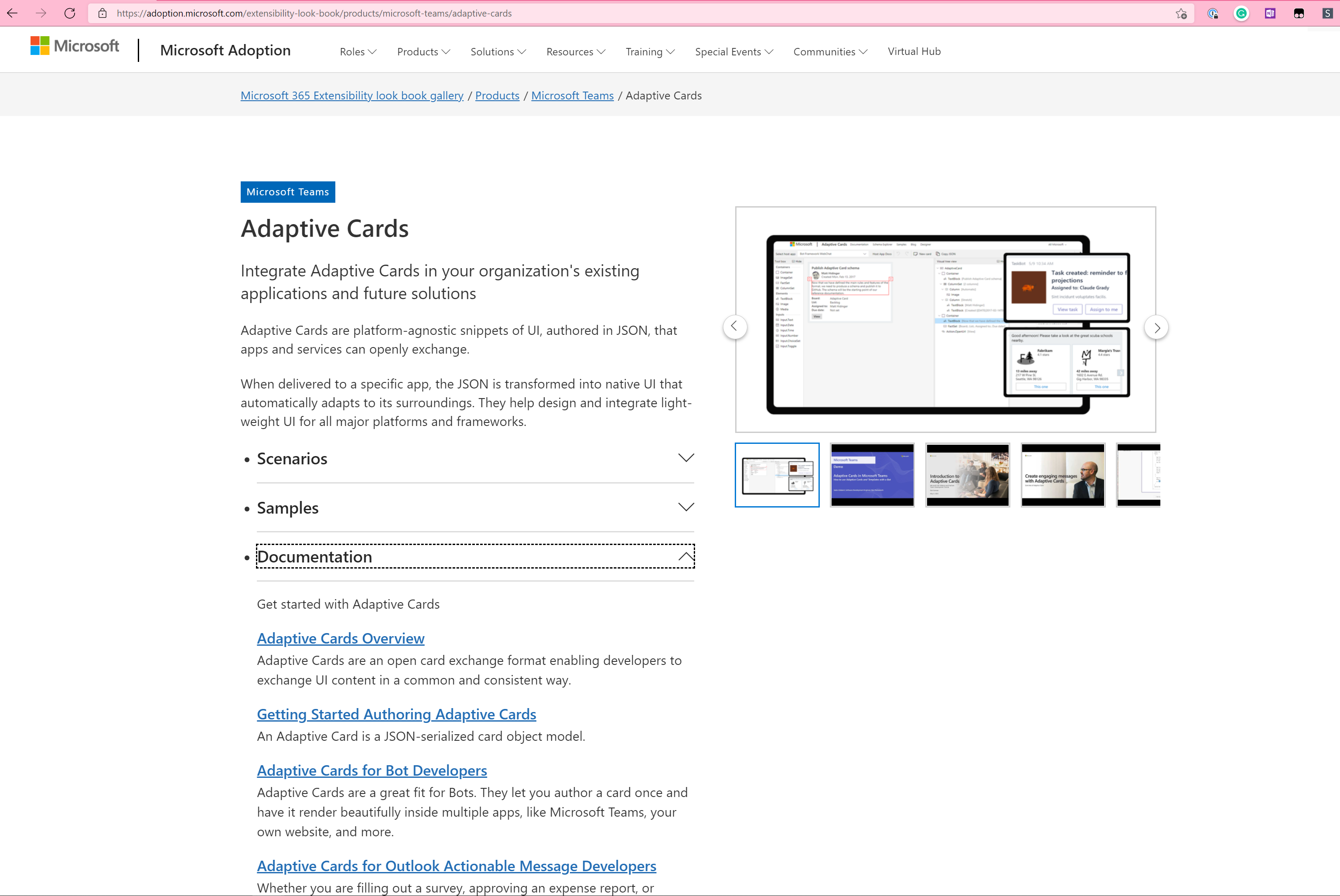Click the browser back arrow
Image resolution: width=1340 pixels, height=896 pixels.
pos(13,13)
